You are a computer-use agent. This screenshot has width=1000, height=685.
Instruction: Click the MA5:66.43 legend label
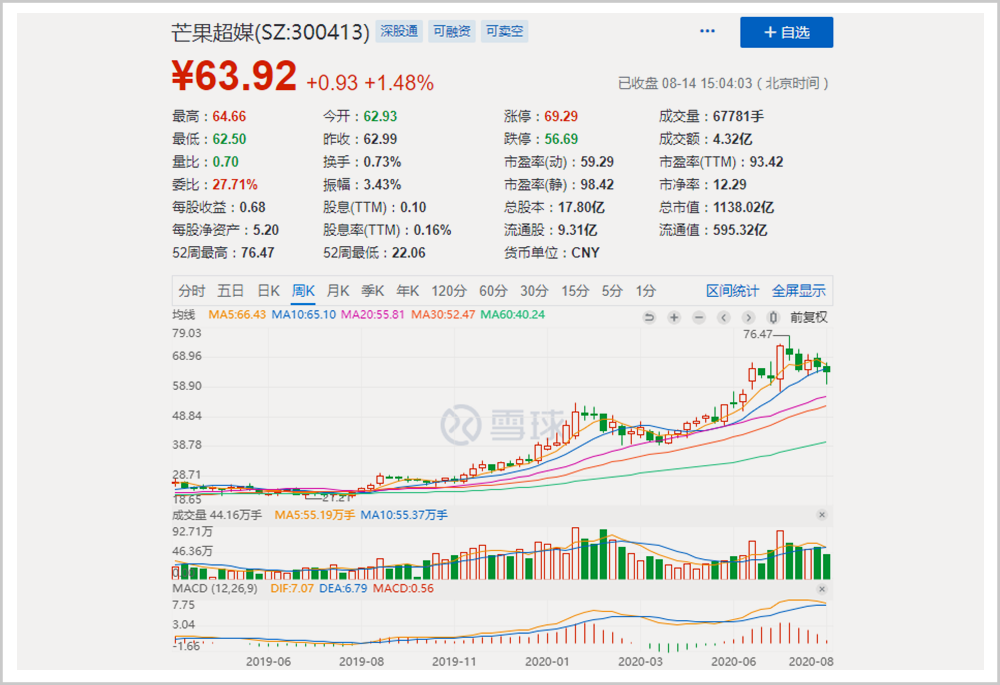(x=237, y=315)
